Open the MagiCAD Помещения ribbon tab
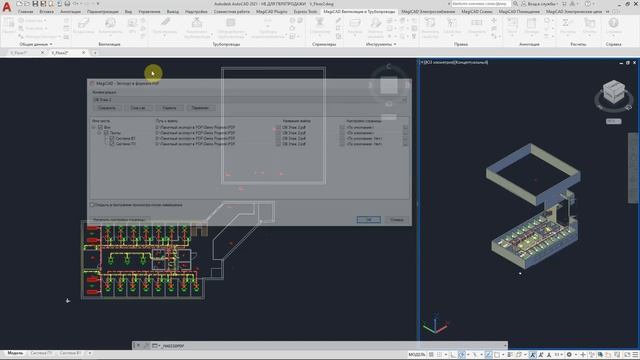The image size is (640, 360). click(x=519, y=12)
